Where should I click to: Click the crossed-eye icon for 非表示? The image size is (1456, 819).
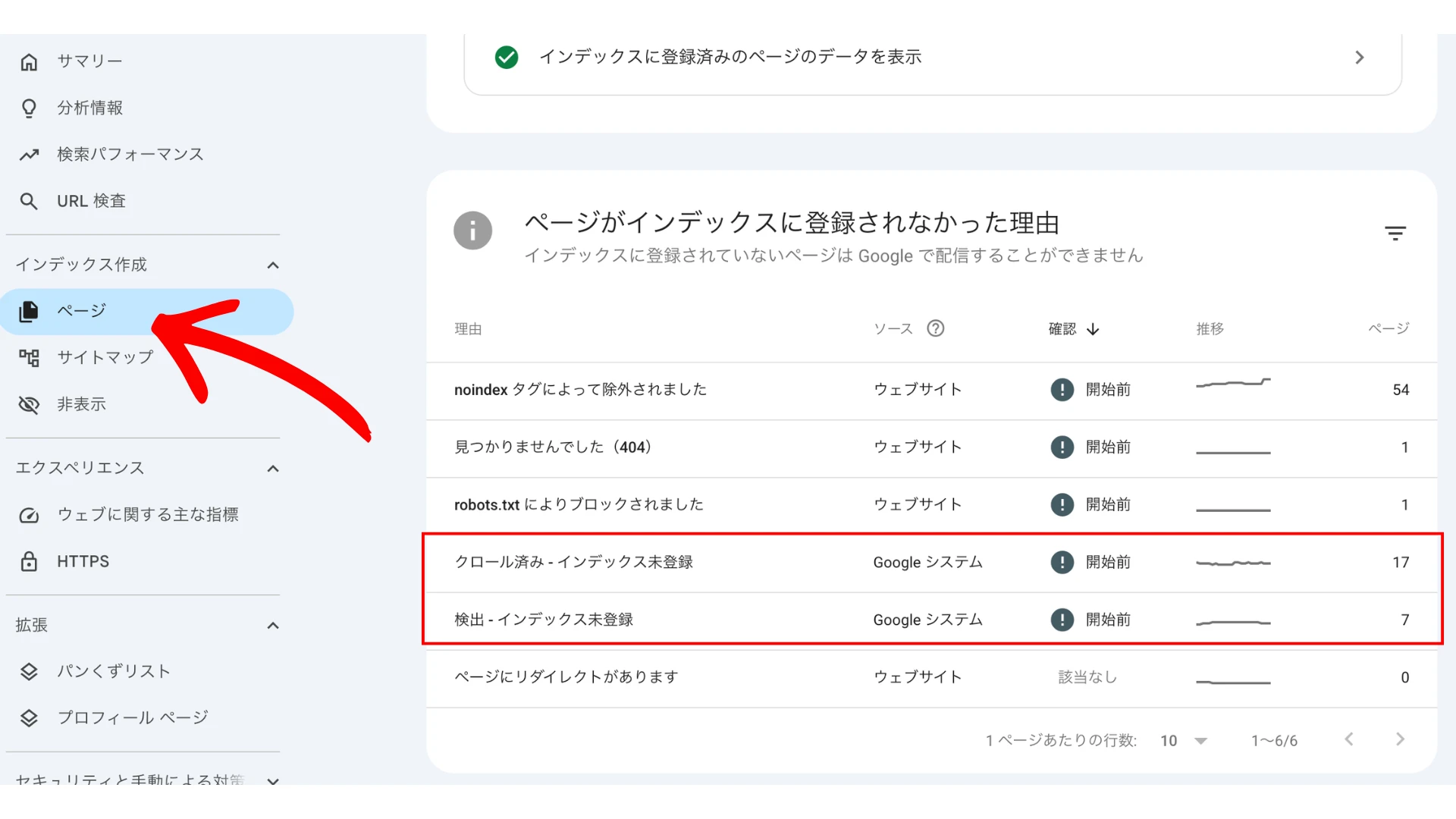(x=29, y=405)
